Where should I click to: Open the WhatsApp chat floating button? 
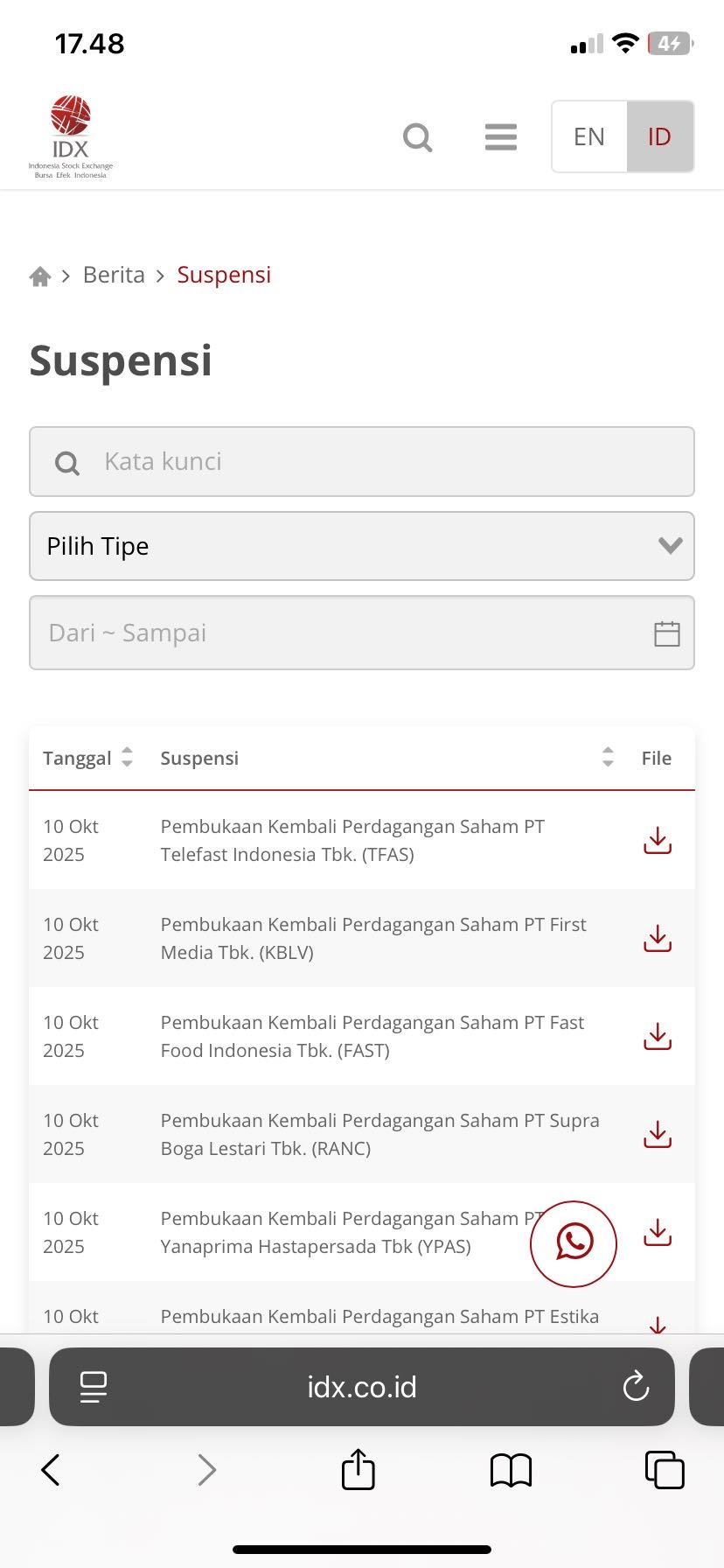pos(574,1243)
